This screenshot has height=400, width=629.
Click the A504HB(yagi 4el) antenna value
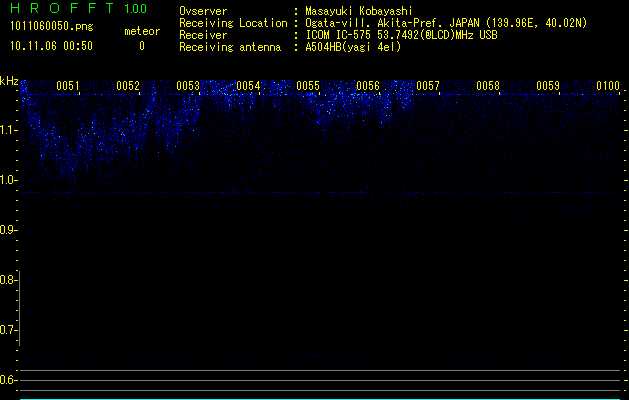tap(353, 47)
